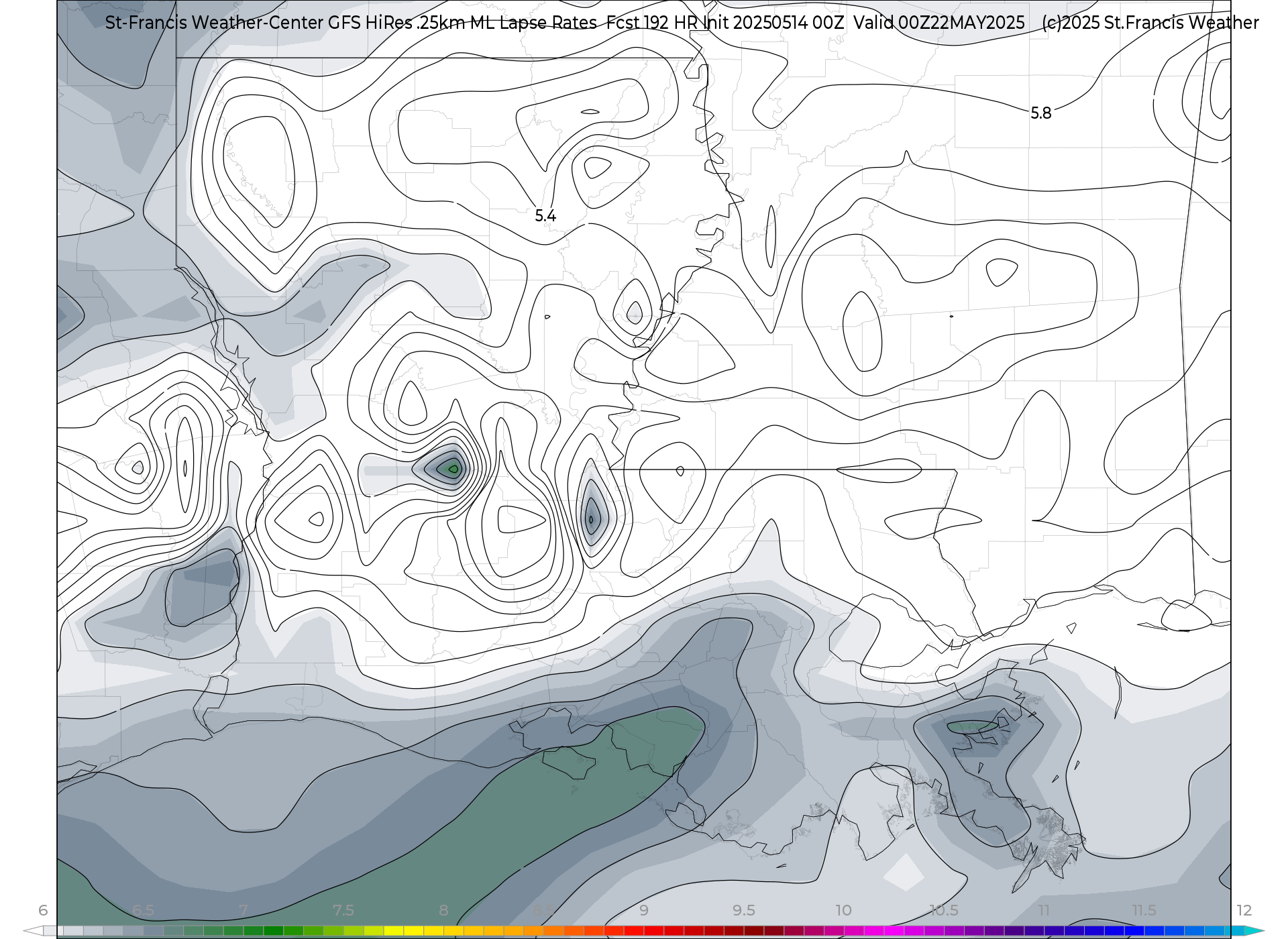Viewport: 1288px width, 939px height.
Task: Click the 5.4 contour label
Action: (x=545, y=216)
